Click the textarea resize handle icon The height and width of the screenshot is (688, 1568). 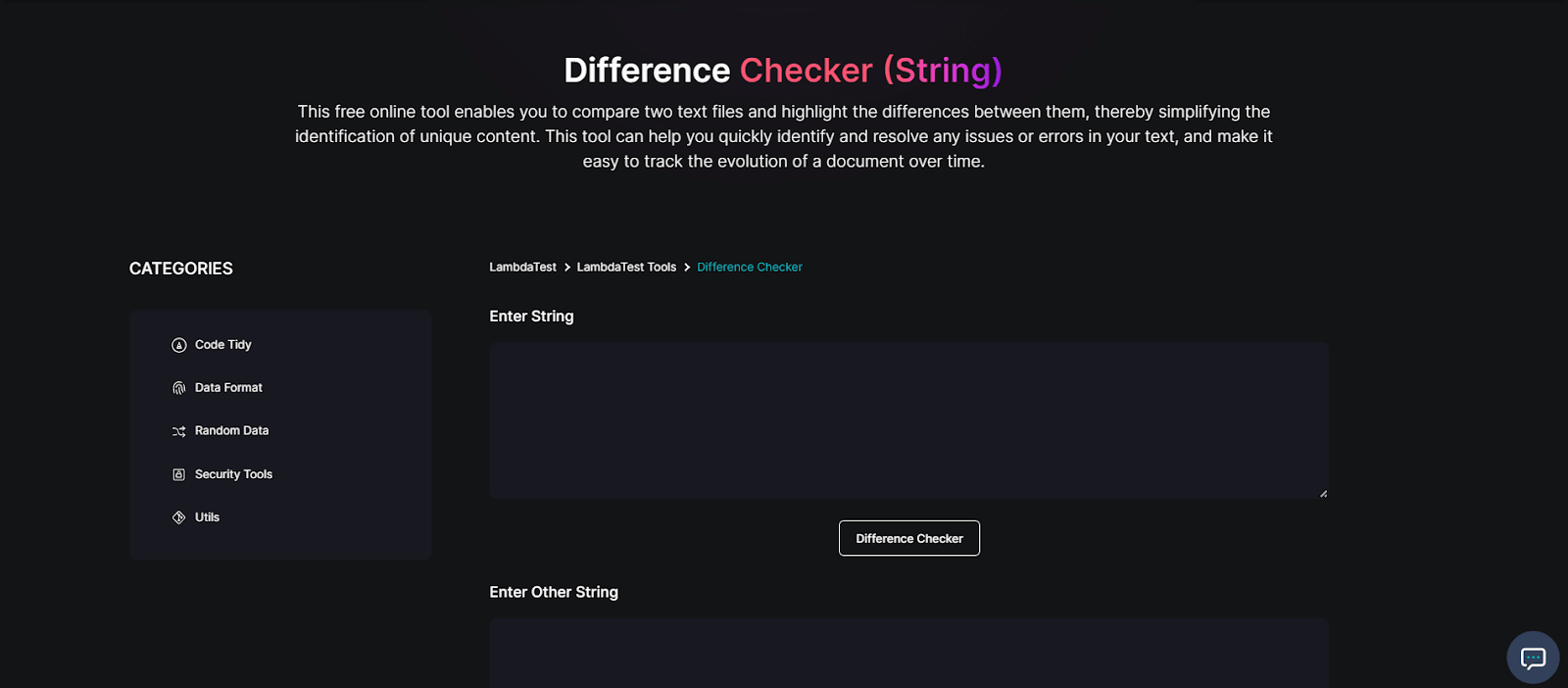click(x=1323, y=493)
